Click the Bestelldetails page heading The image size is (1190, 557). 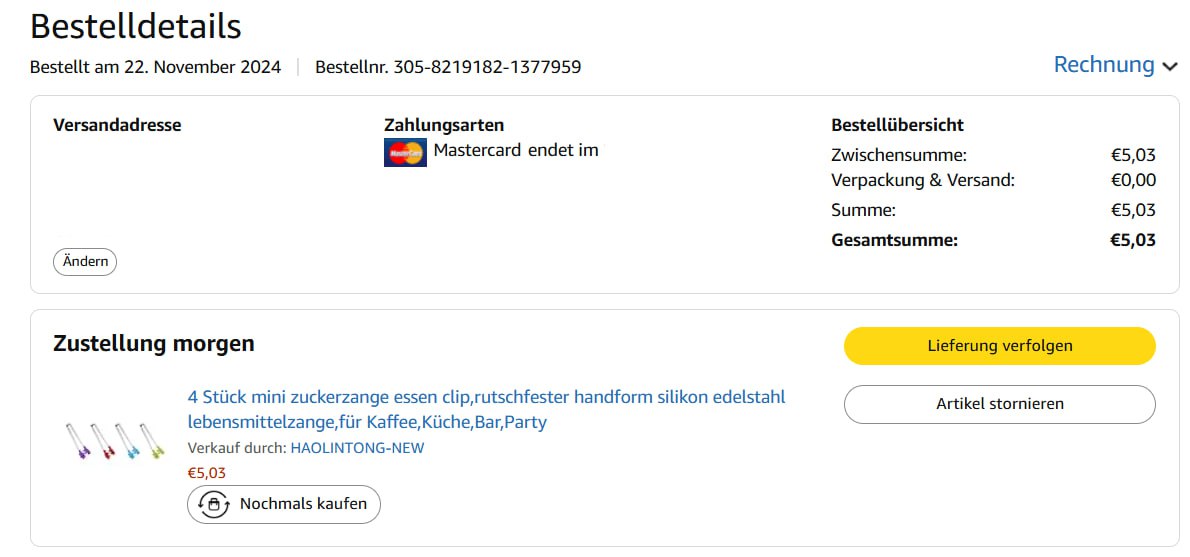click(136, 26)
